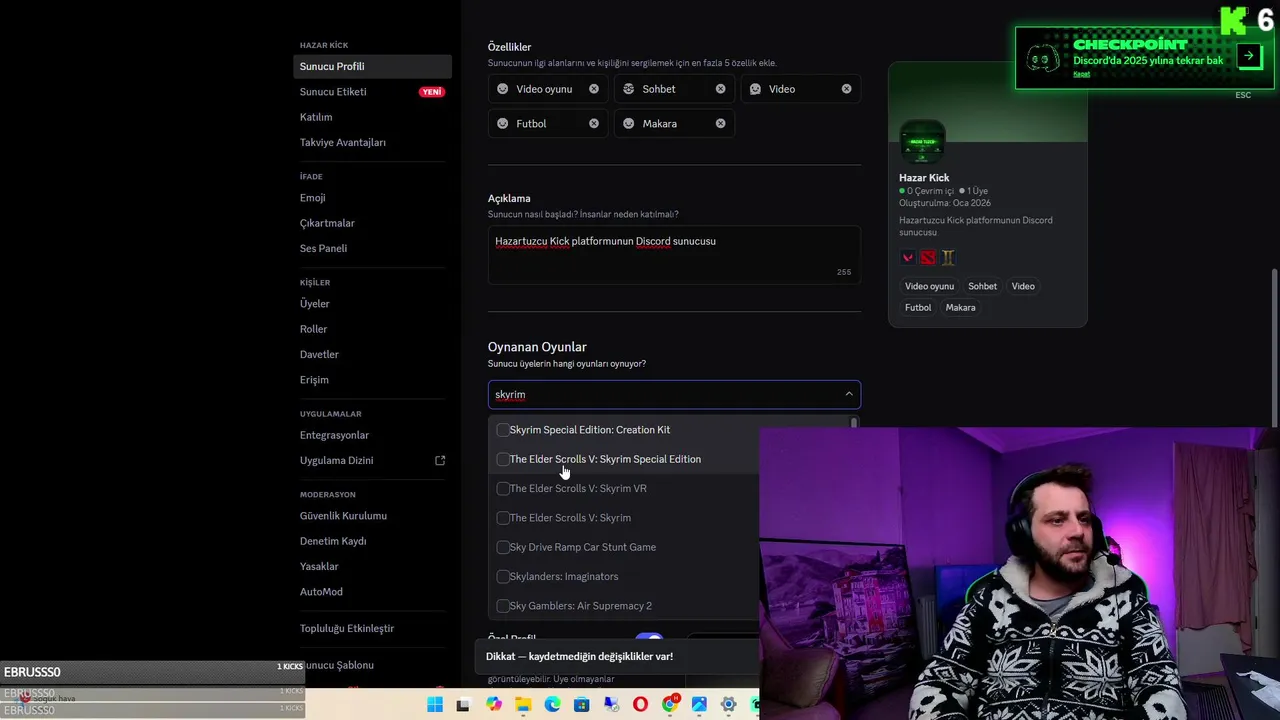
Task: Check The Elder Scrolls V: Skyrim Special Edition
Action: tap(503, 459)
